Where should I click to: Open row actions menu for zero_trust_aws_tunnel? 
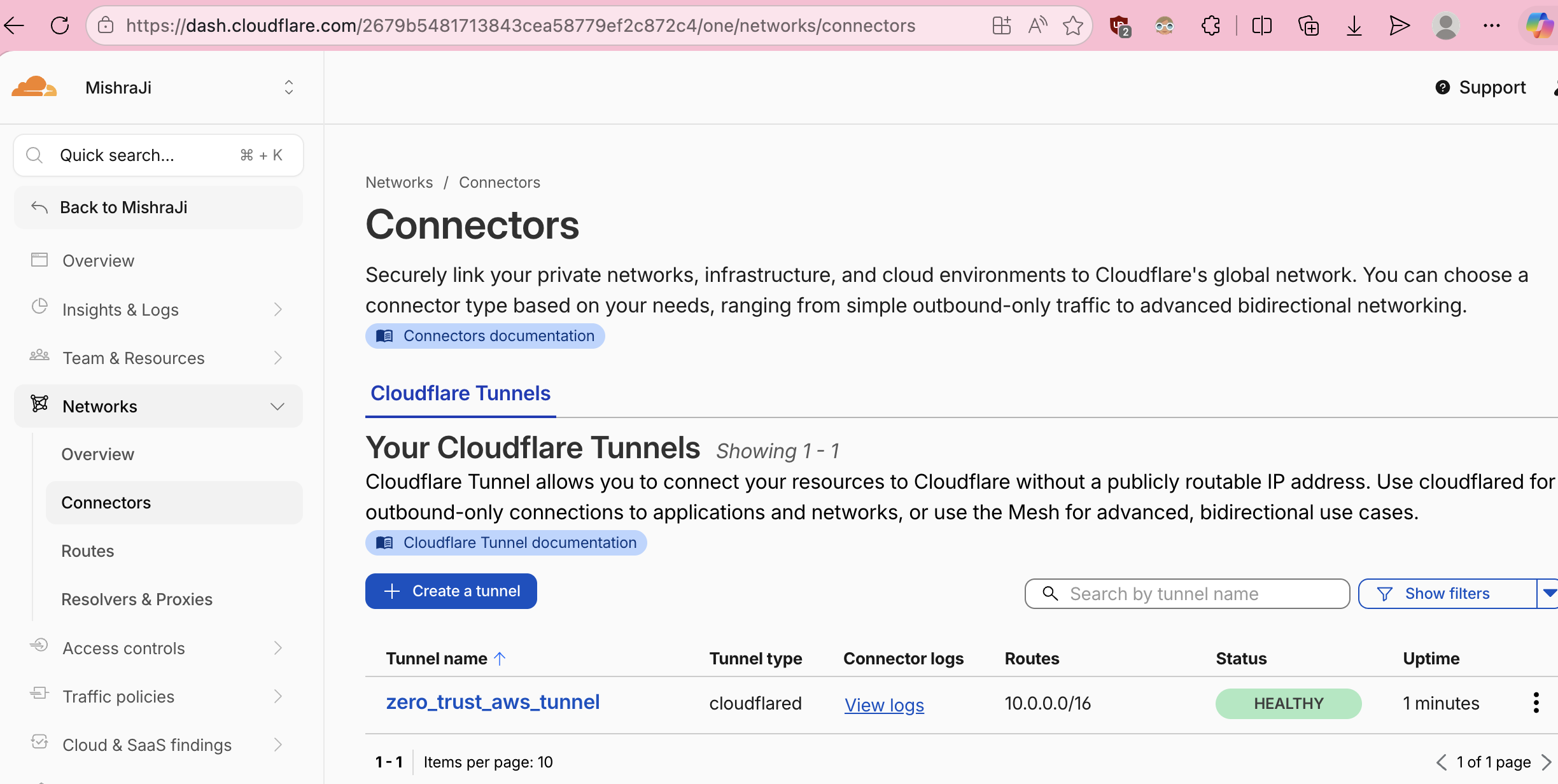point(1536,703)
